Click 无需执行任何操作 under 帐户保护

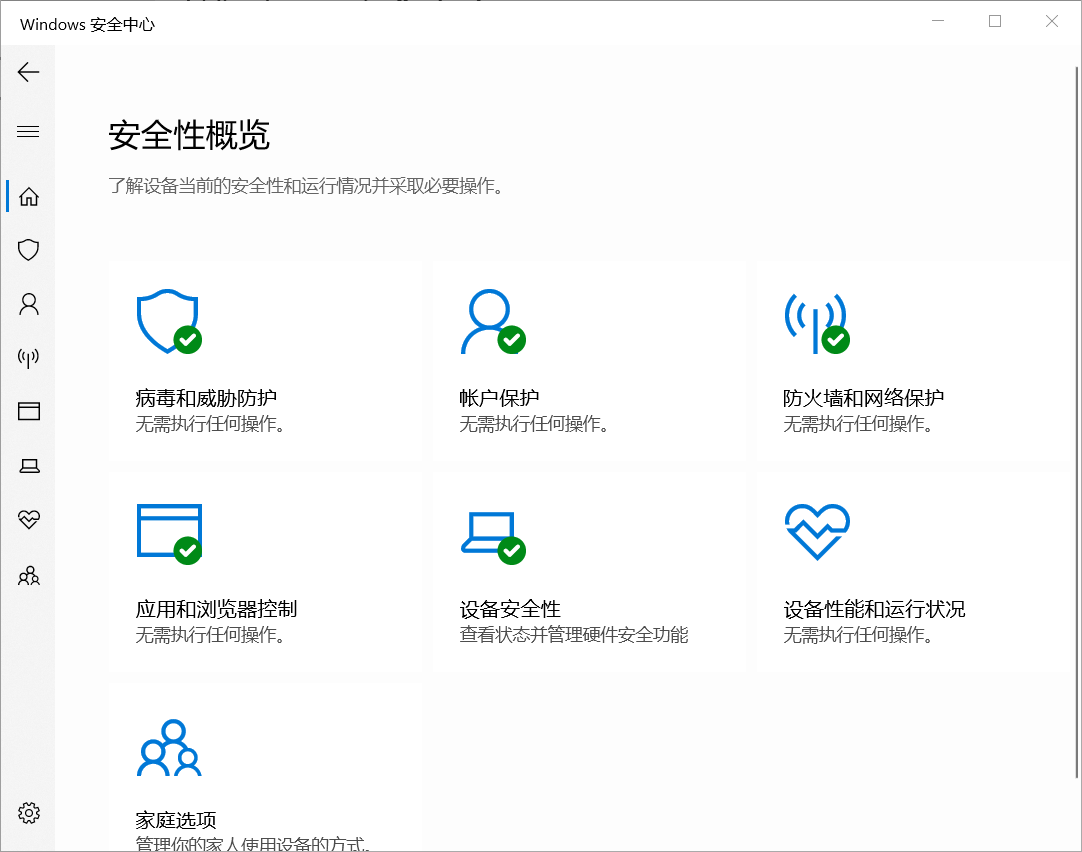pyautogui.click(x=534, y=424)
